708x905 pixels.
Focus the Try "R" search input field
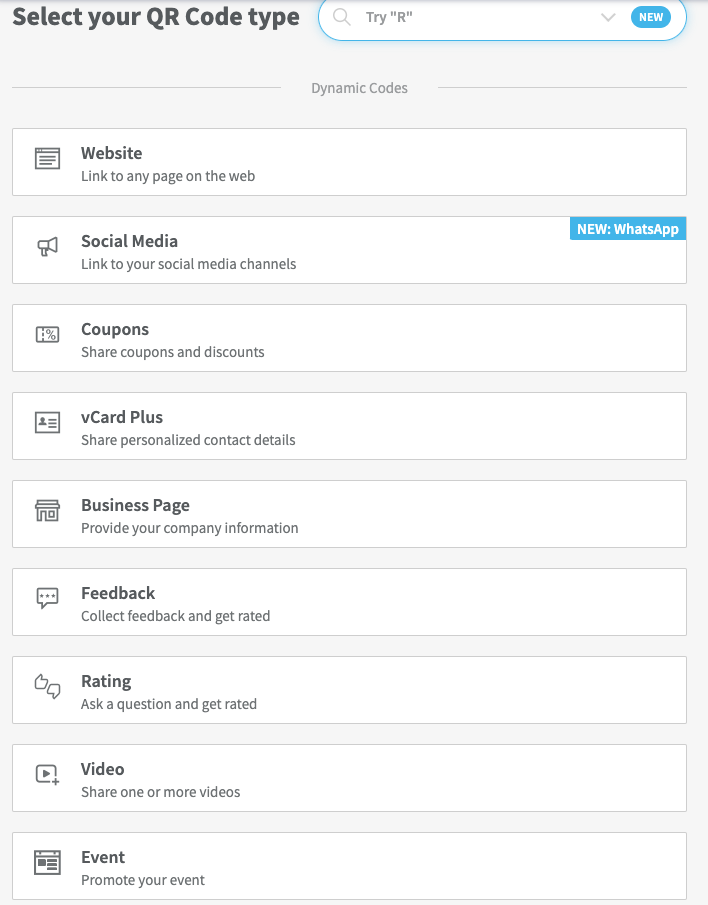(470, 17)
